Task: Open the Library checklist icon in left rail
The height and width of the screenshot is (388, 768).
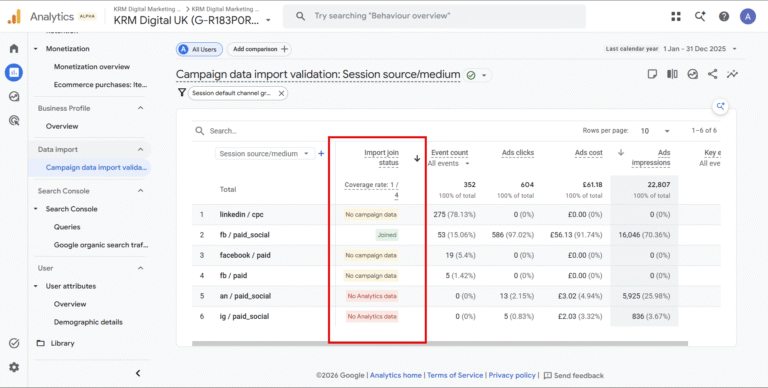Action: click(14, 343)
